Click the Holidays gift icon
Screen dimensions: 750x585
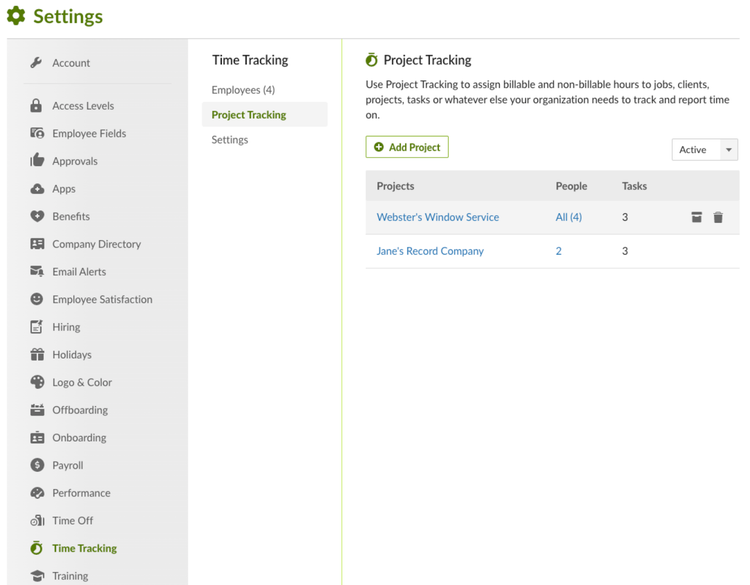click(37, 354)
